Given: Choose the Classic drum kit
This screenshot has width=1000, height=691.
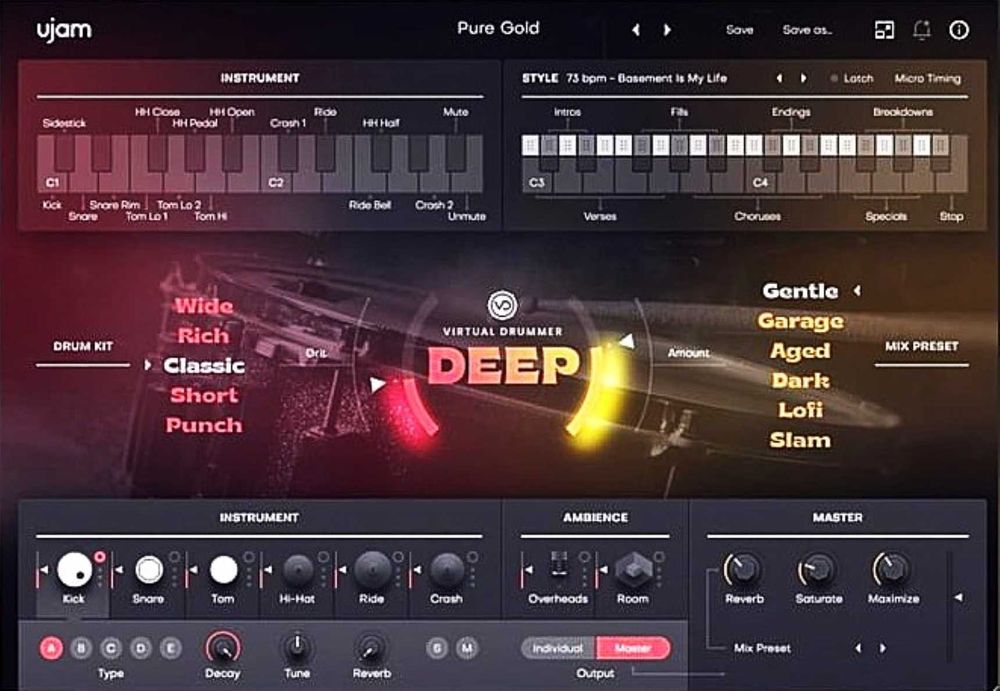Looking at the screenshot, I should click(204, 365).
